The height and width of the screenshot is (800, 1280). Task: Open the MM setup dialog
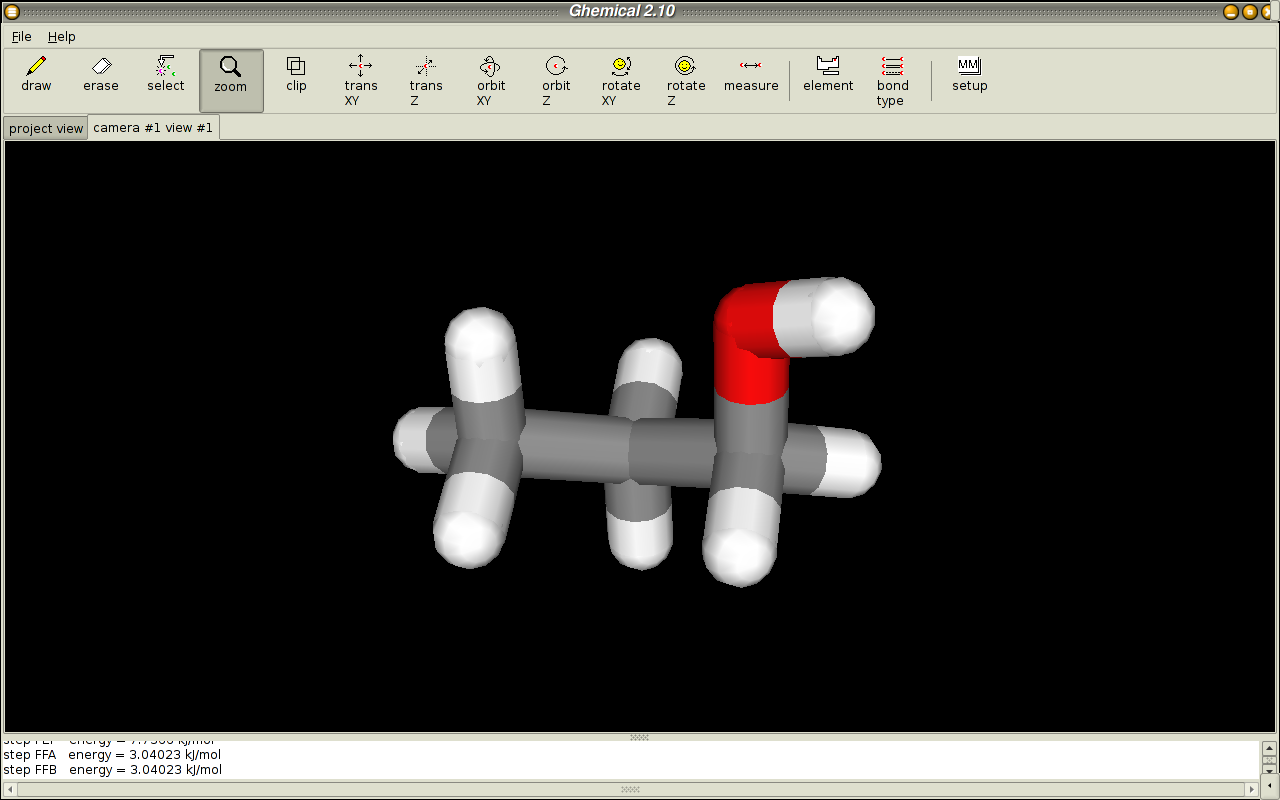point(969,75)
